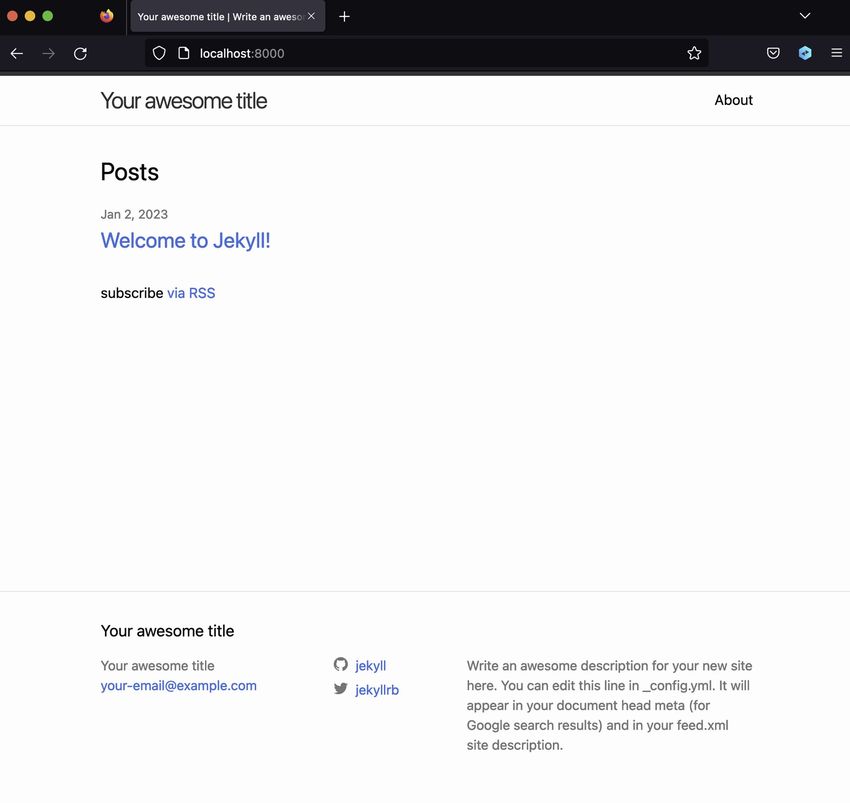Click the forward navigation arrow
Screen dimensions: 850x803
[x=49, y=53]
